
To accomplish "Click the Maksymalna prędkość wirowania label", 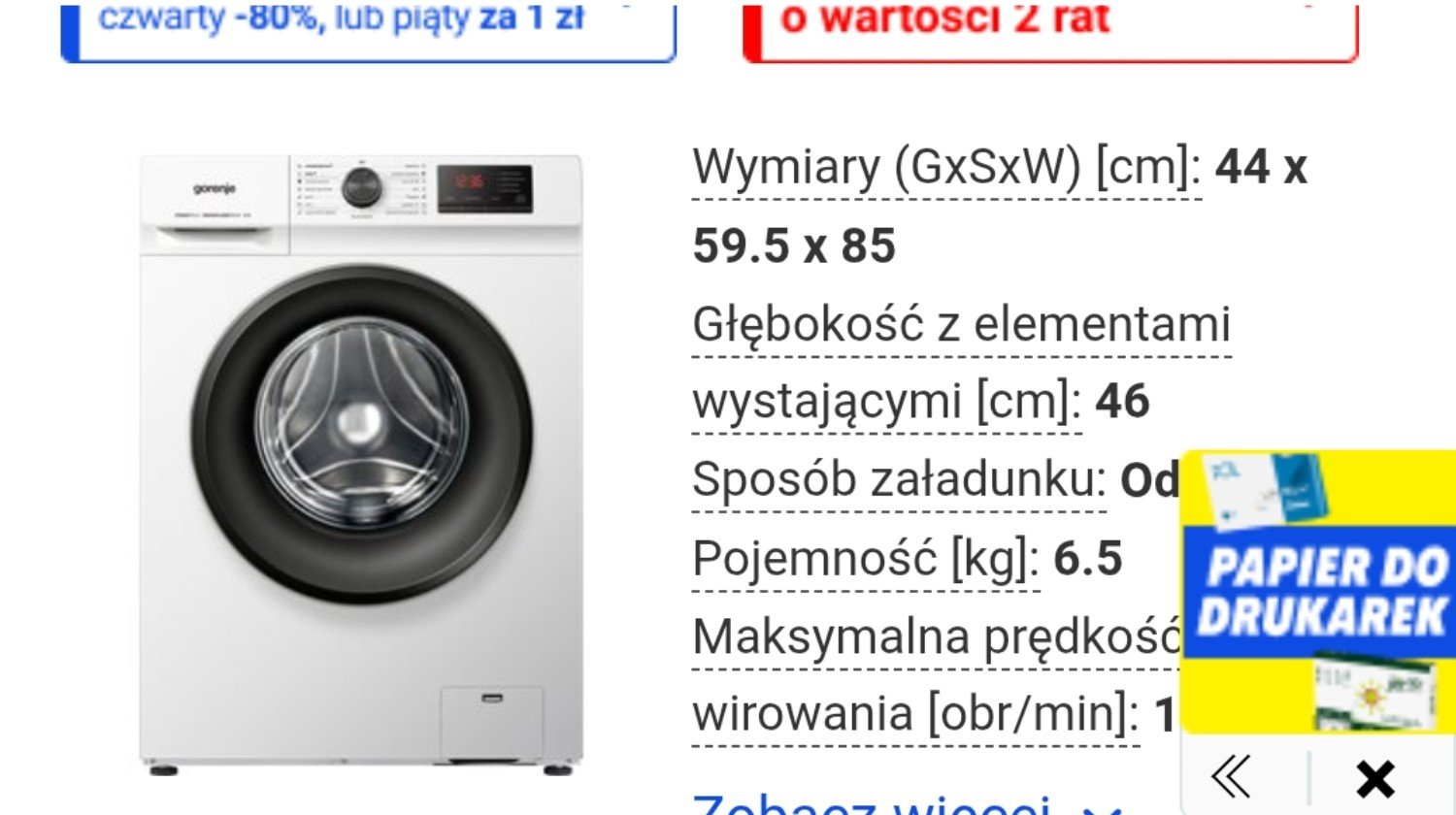I will [x=936, y=676].
